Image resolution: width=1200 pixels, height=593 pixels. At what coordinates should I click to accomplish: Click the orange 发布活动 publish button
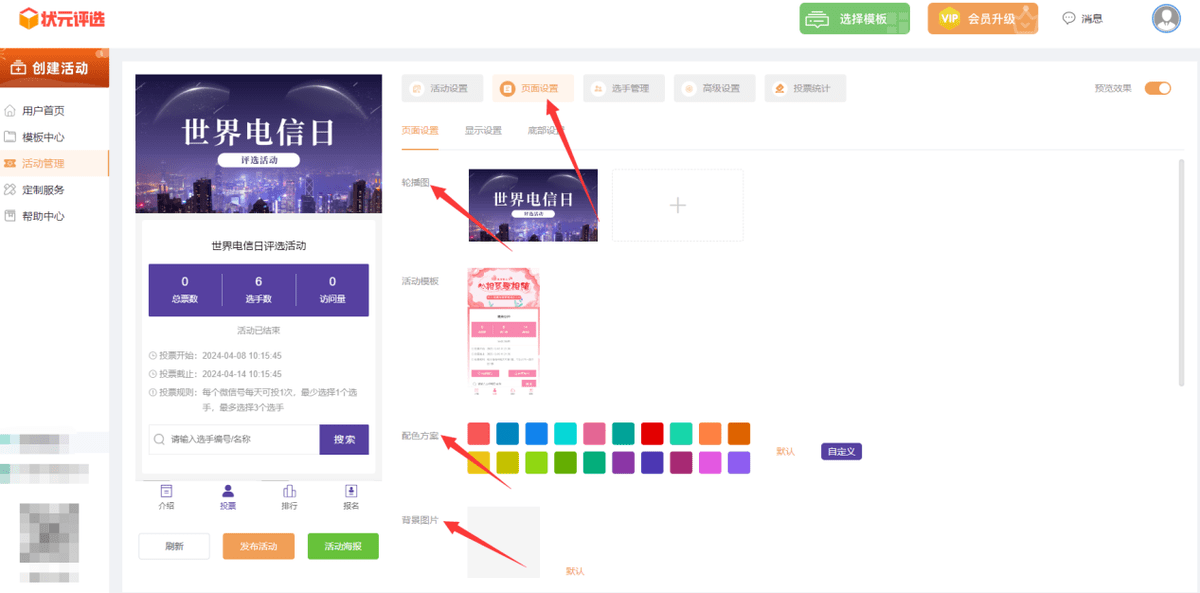(258, 547)
